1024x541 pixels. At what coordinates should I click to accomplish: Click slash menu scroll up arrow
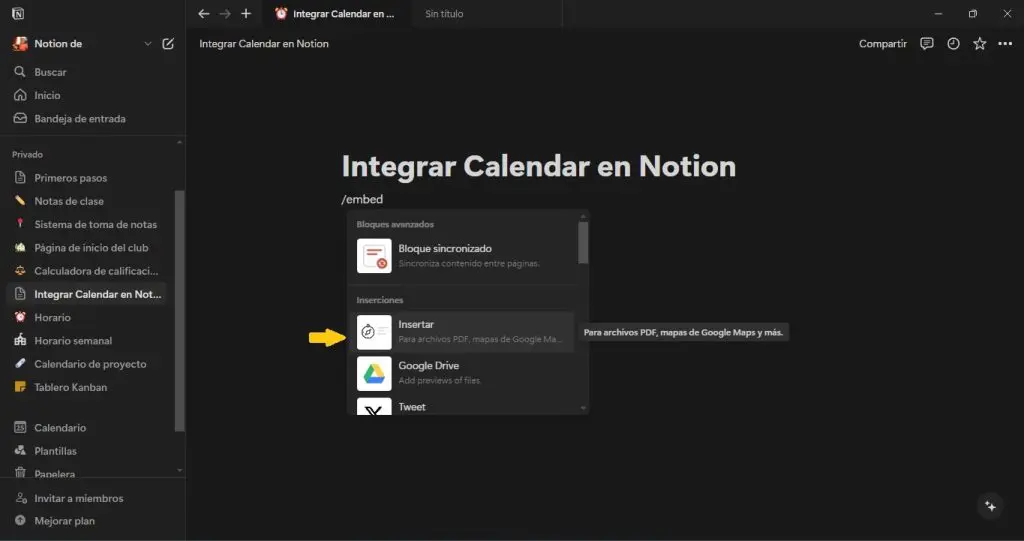pyautogui.click(x=583, y=216)
